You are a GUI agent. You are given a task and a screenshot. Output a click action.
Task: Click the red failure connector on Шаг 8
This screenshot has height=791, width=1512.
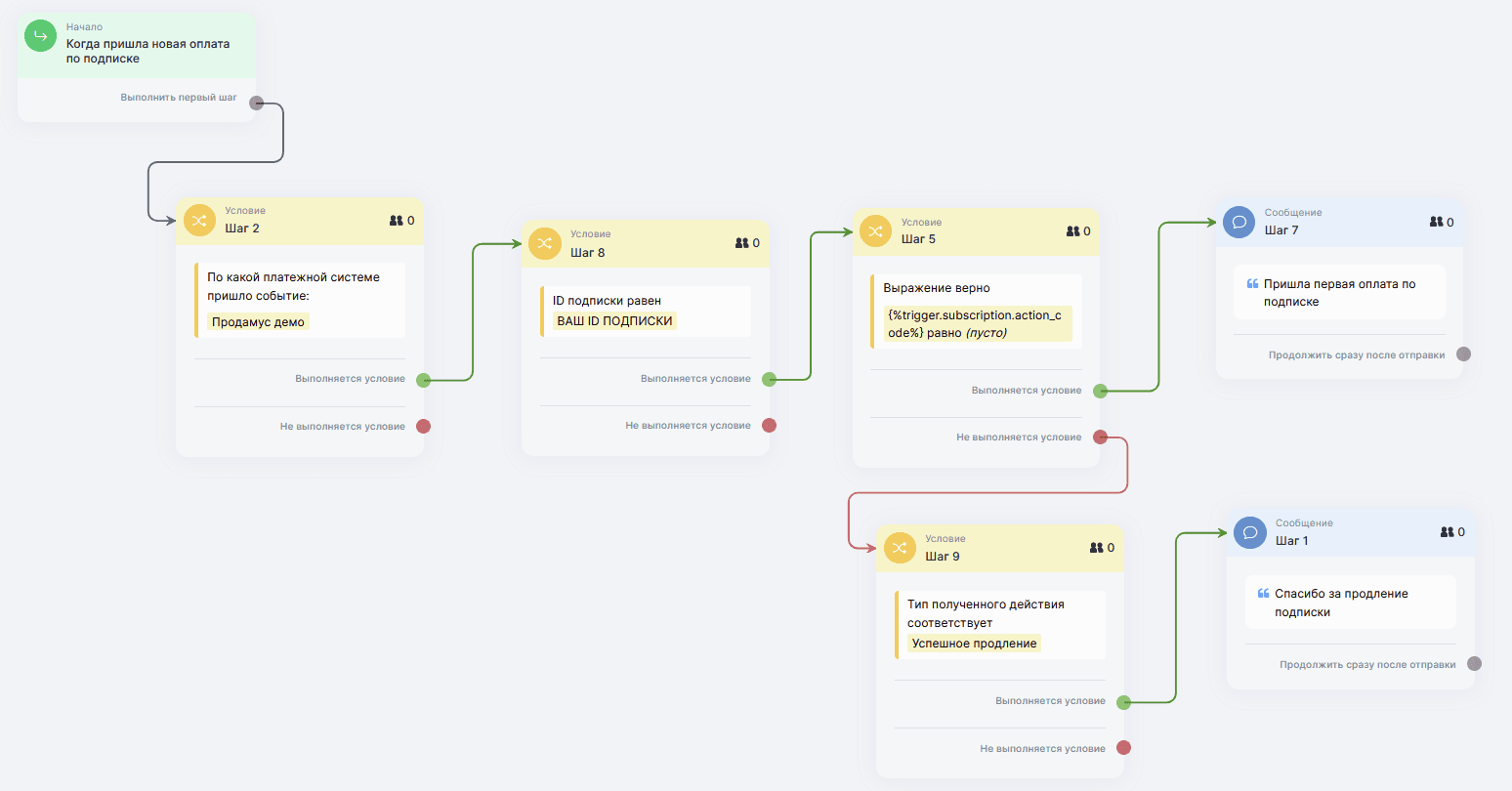pyautogui.click(x=769, y=425)
